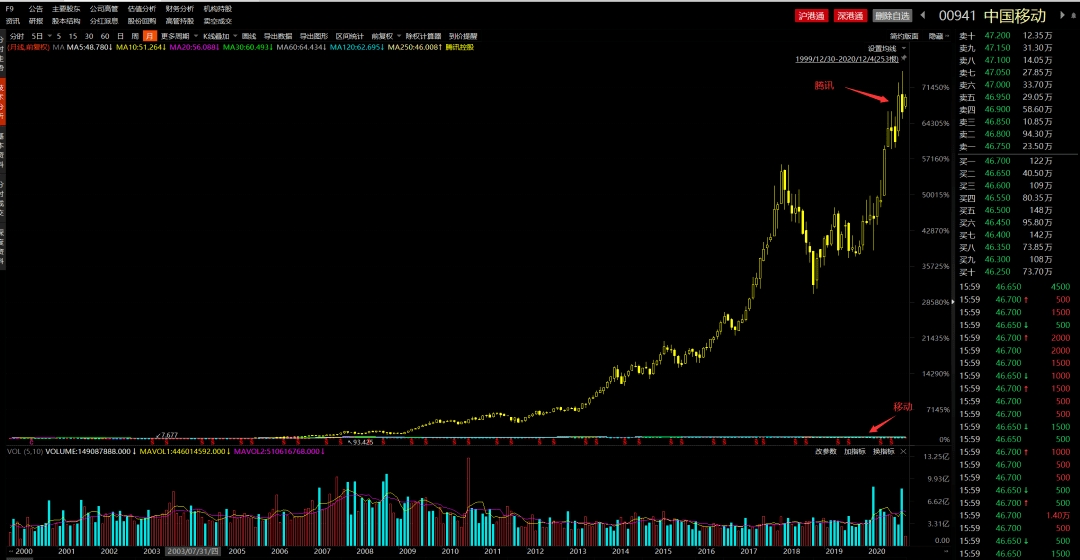This screenshot has width=1080, height=560.
Task: Go to previous stock with left arrow
Action: tap(923, 15)
